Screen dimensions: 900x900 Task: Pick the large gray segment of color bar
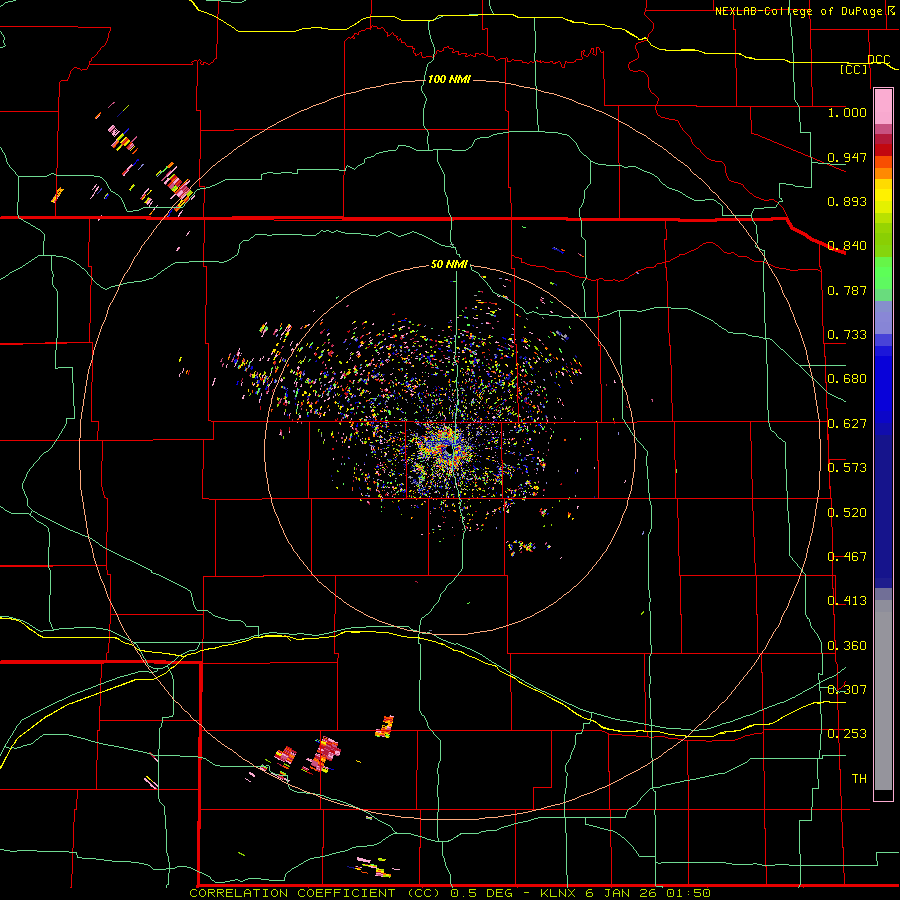[x=883, y=695]
